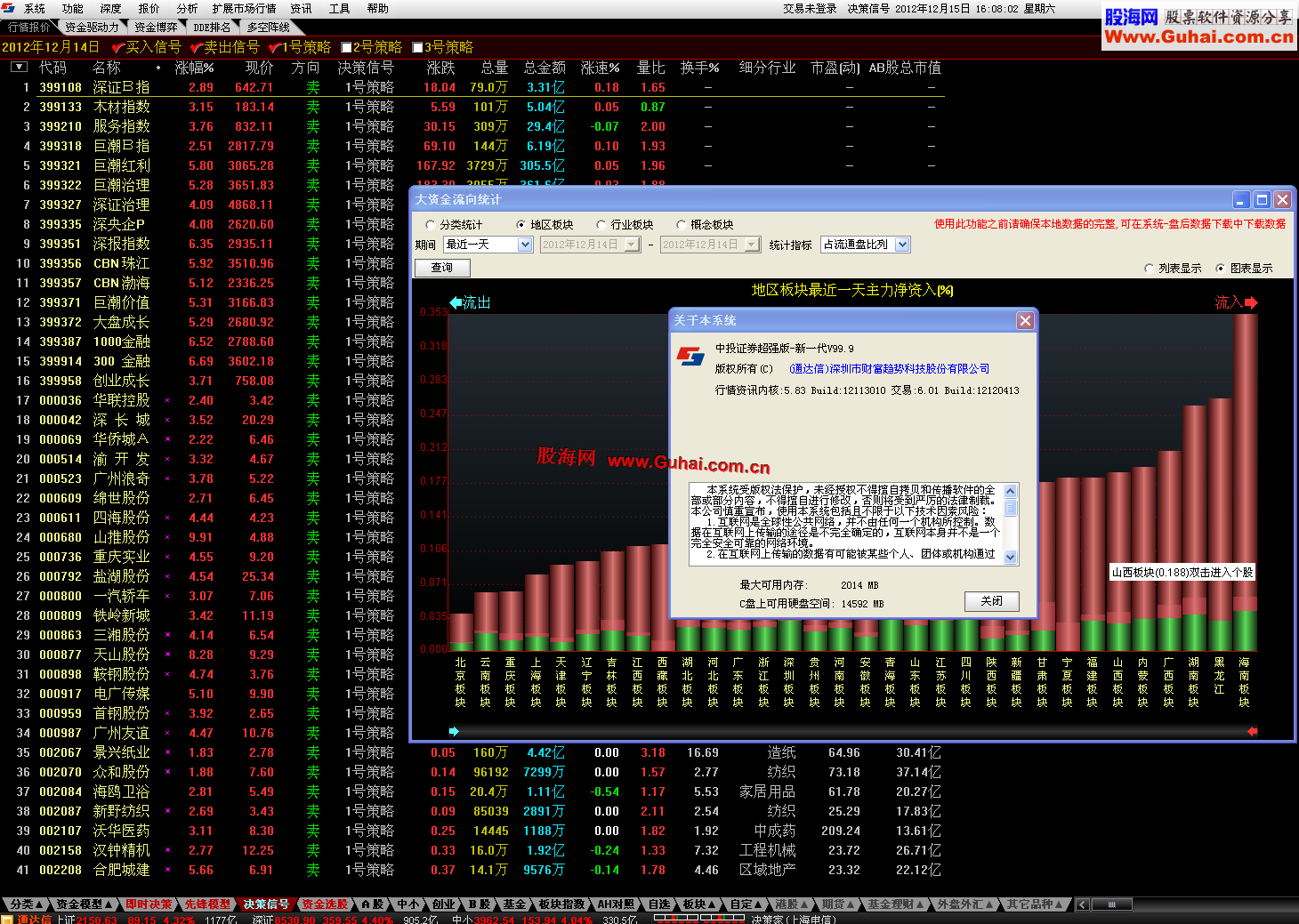Open the column selector arrow beside 代码 header
This screenshot has height=924, width=1299.
(19, 67)
